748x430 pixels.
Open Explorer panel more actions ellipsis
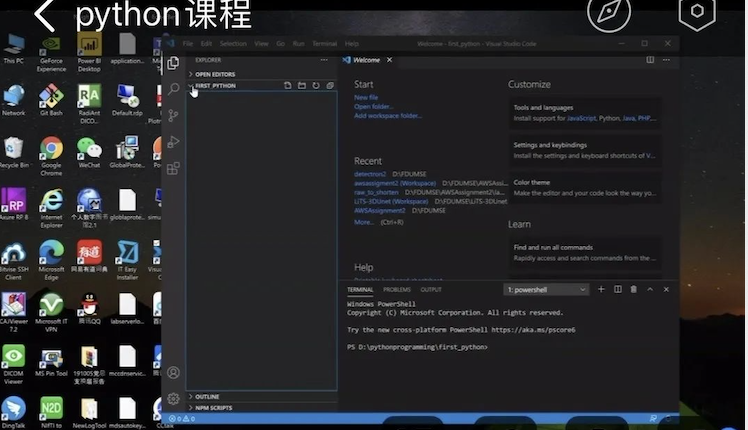click(324, 60)
